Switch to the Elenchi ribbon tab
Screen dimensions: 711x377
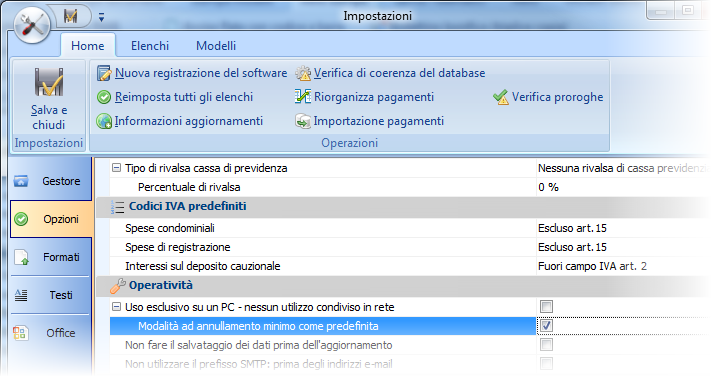tap(150, 46)
